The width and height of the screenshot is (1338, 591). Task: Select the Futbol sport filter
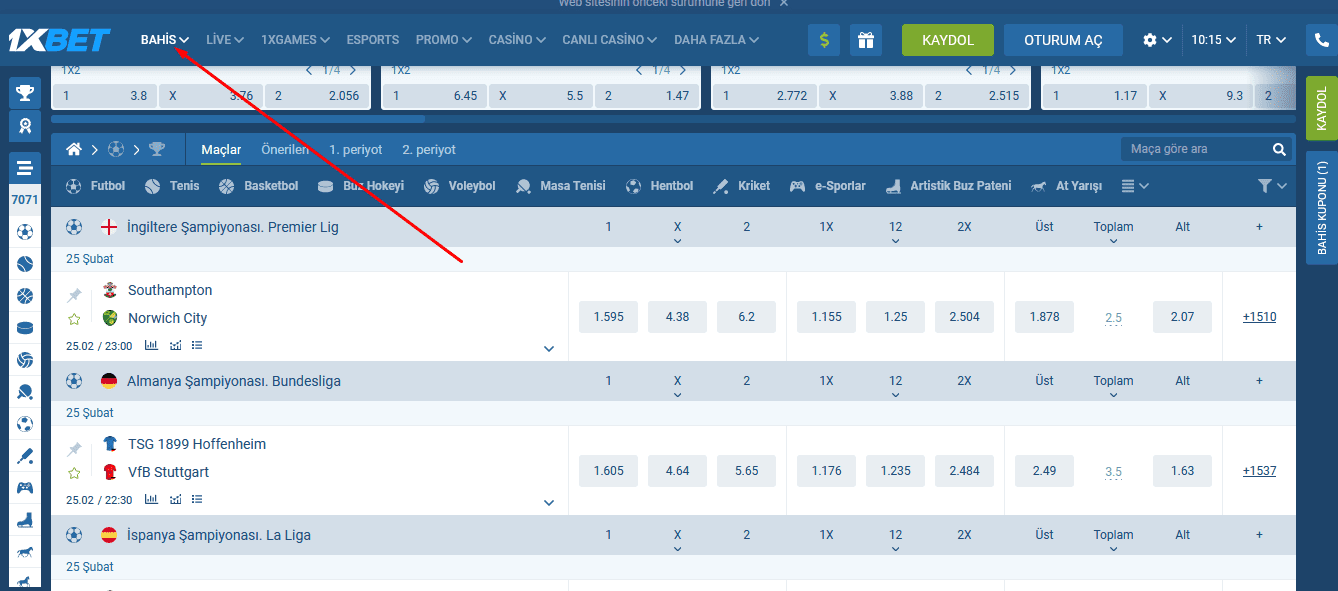(96, 186)
